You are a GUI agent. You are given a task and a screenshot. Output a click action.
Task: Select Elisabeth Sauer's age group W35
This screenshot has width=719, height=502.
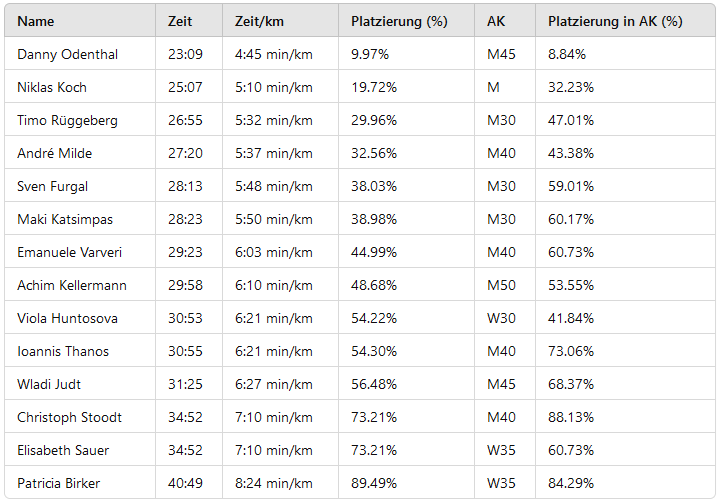(501, 450)
